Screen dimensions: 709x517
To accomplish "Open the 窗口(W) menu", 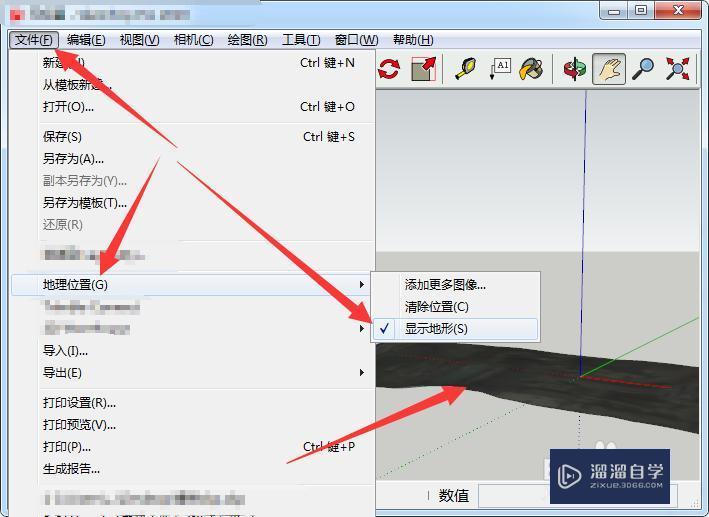I will pos(356,40).
